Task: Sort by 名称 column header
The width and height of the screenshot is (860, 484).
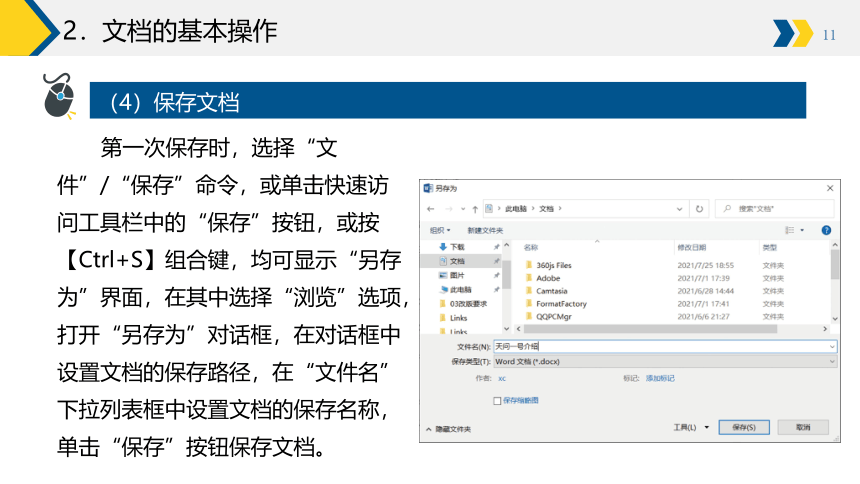Action: pos(530,247)
